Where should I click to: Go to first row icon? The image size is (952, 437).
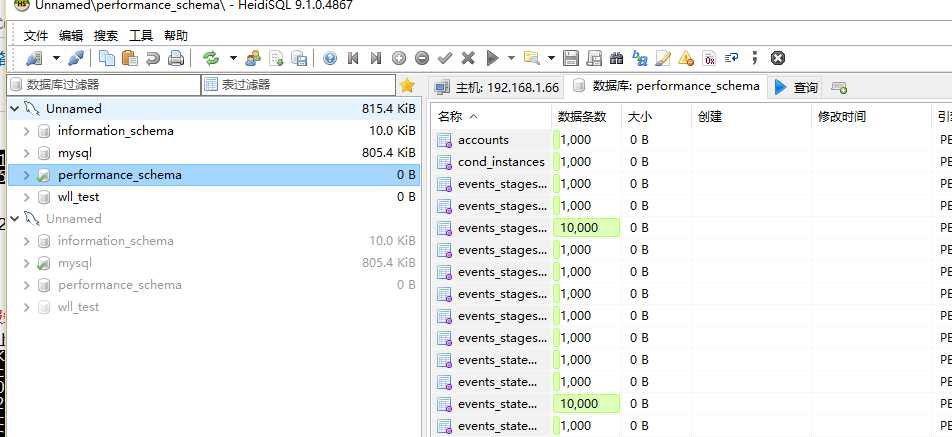point(353,58)
